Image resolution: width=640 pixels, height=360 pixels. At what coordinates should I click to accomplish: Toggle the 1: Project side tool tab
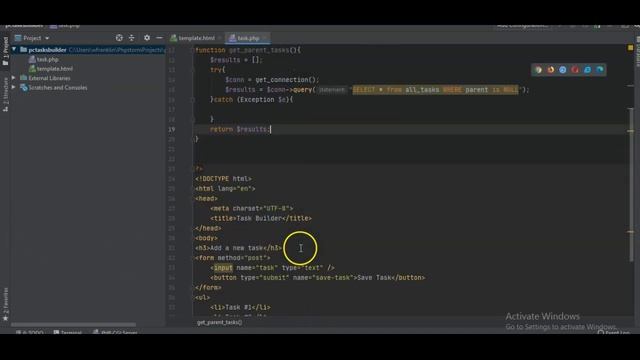click(5, 51)
